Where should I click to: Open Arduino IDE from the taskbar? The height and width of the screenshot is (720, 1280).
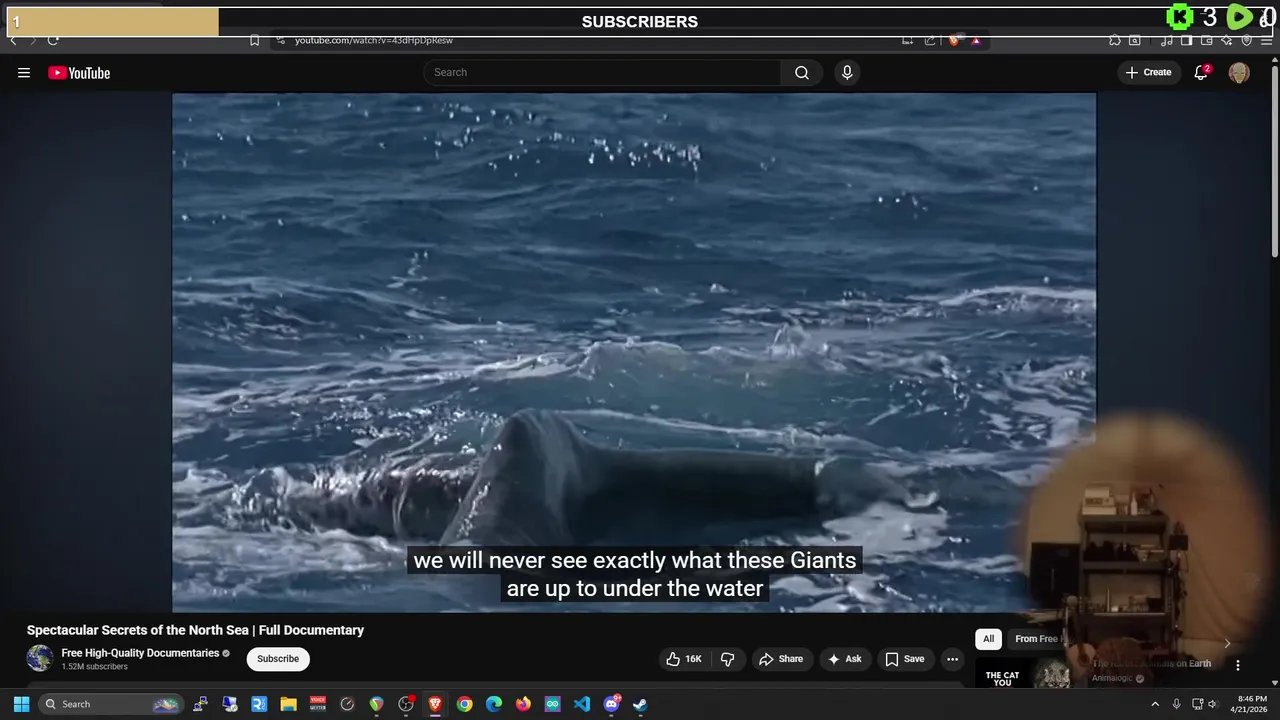(552, 704)
